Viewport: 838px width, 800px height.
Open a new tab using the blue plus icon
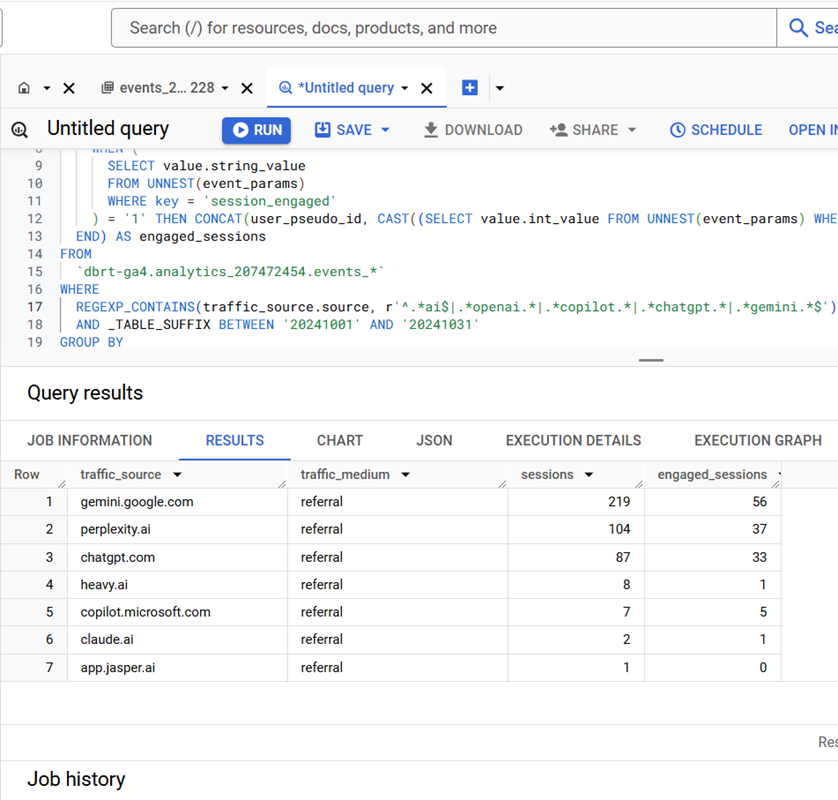click(469, 87)
